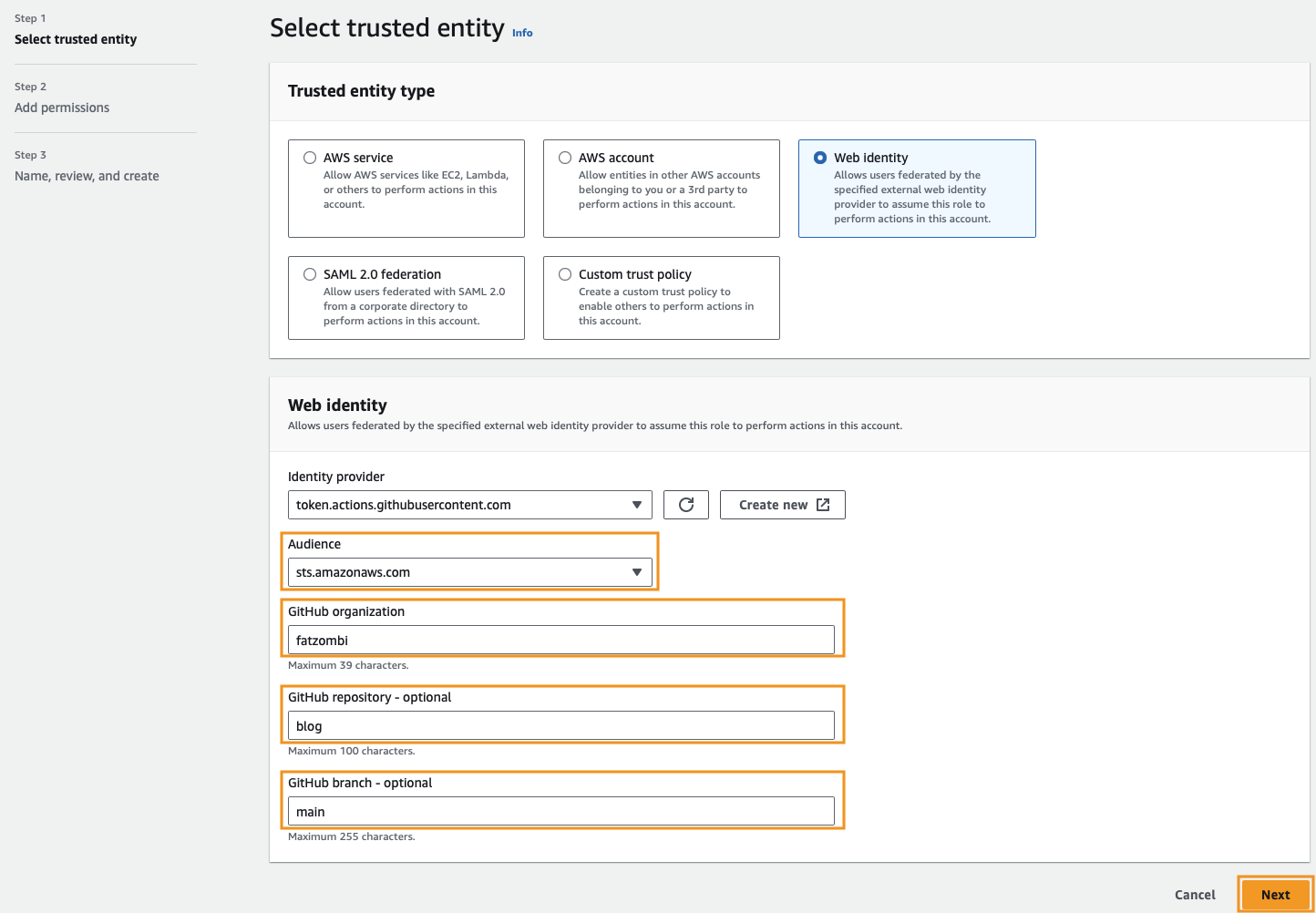
Task: Click the Create new button
Action: pos(783,505)
